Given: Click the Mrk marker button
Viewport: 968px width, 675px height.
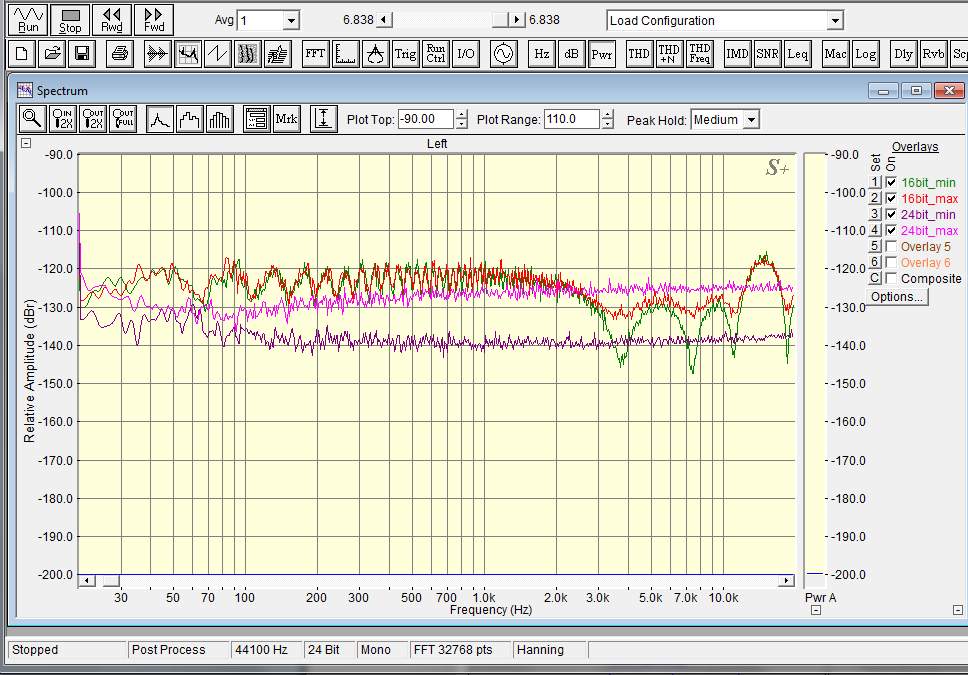Looking at the screenshot, I should pyautogui.click(x=286, y=119).
